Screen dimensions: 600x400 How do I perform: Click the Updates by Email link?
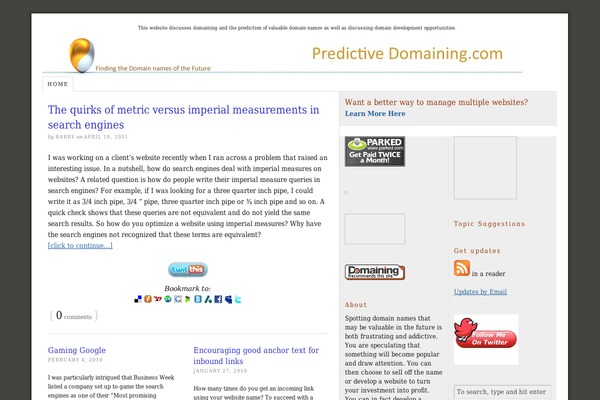tap(480, 292)
